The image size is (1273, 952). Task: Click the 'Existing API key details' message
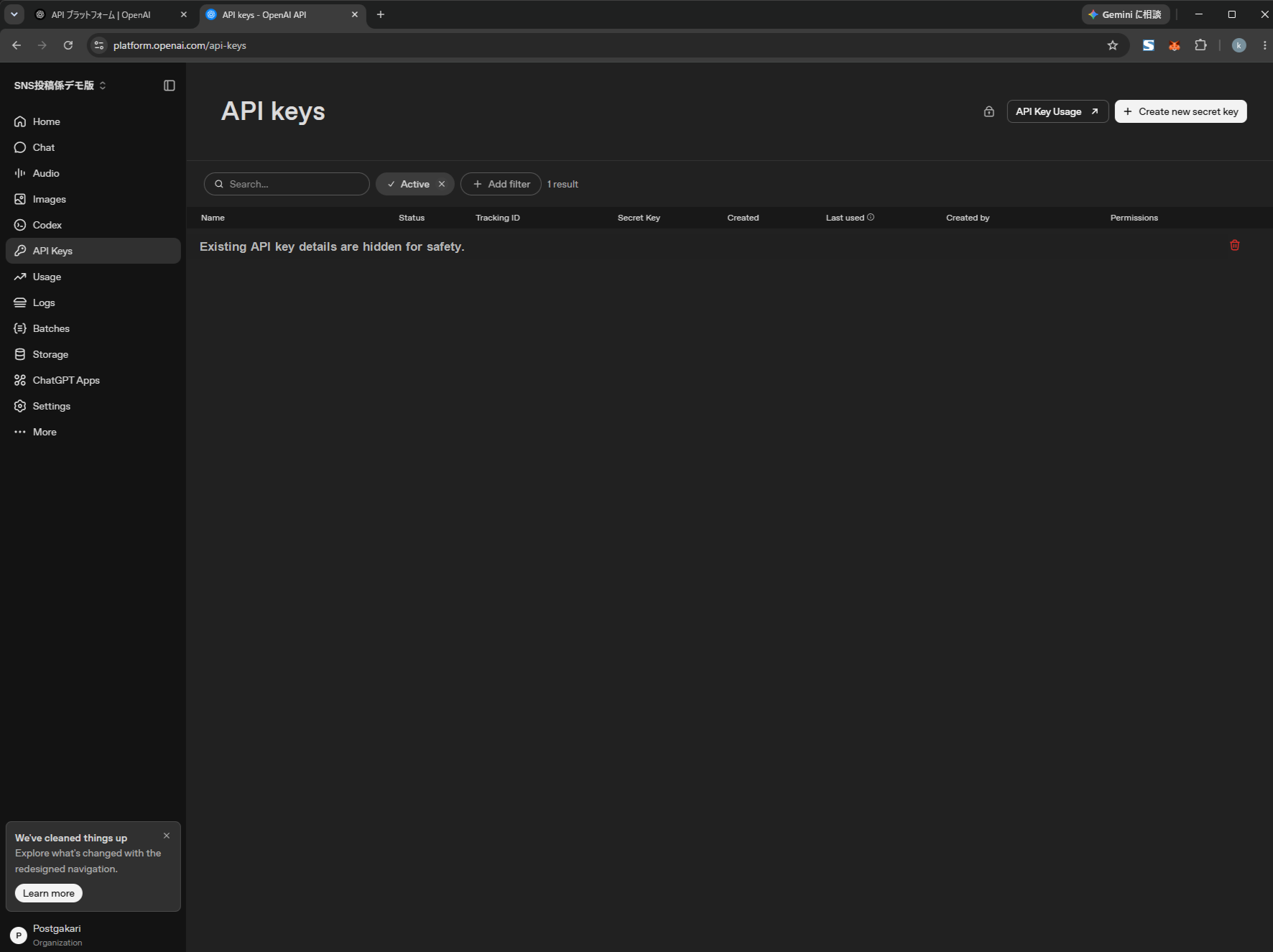point(332,246)
